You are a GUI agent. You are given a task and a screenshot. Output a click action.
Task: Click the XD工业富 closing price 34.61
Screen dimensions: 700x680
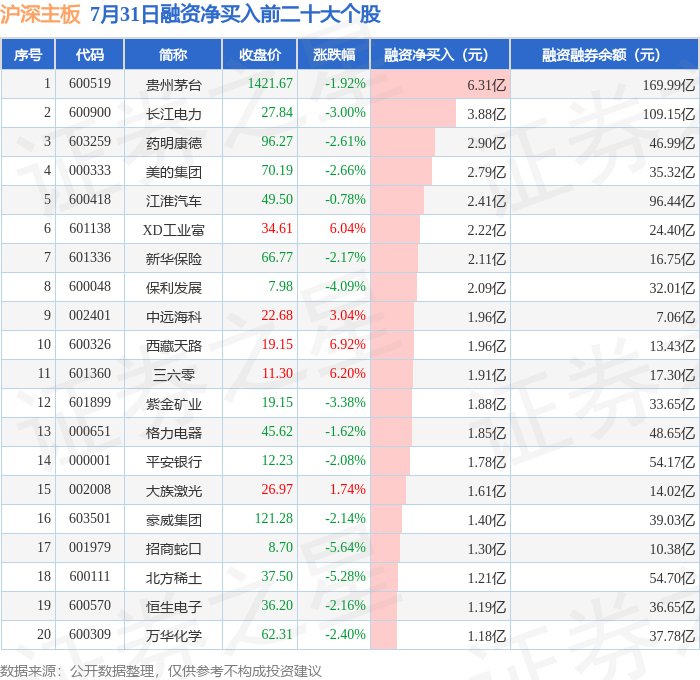276,229
